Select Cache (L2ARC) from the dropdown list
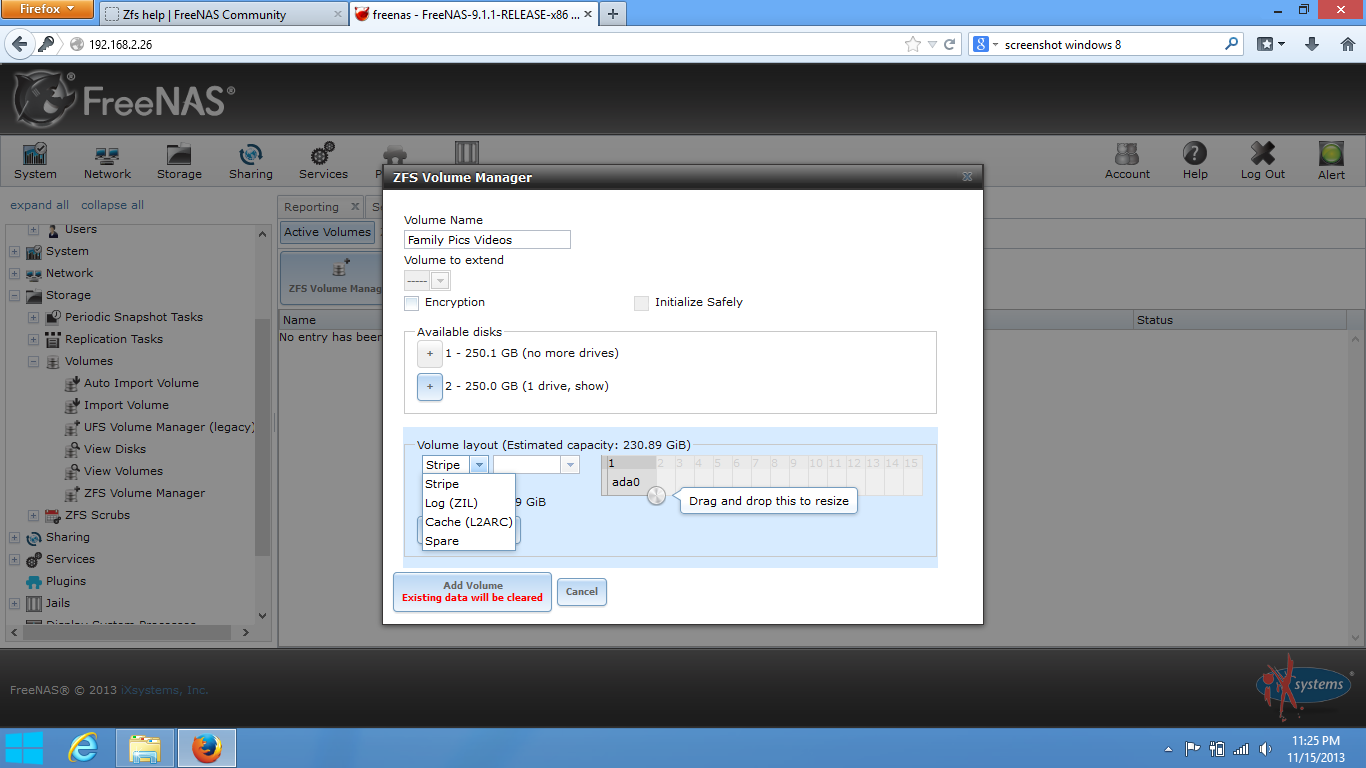This screenshot has width=1366, height=768. [468, 522]
